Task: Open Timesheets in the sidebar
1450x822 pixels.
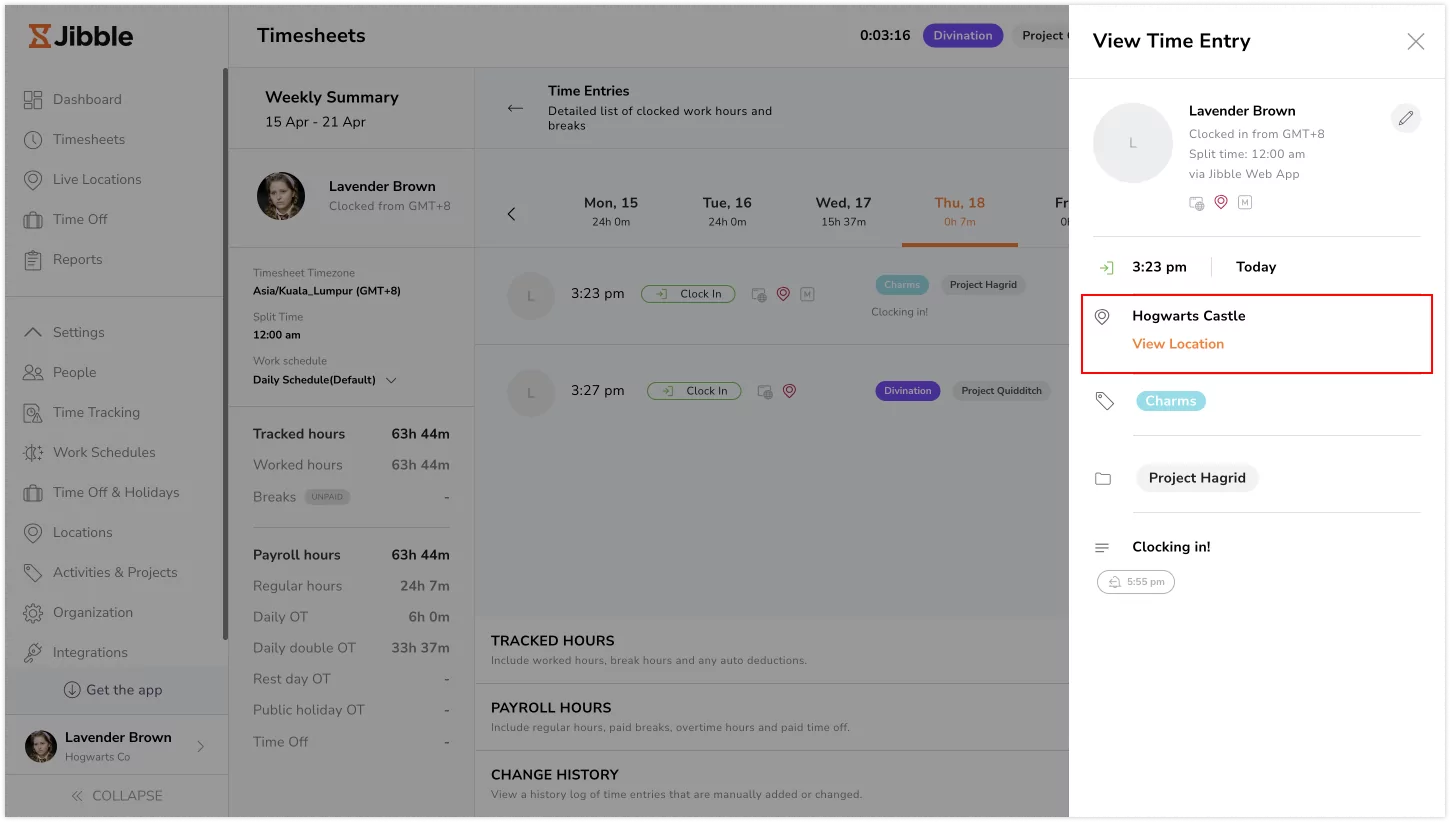Action: point(89,139)
